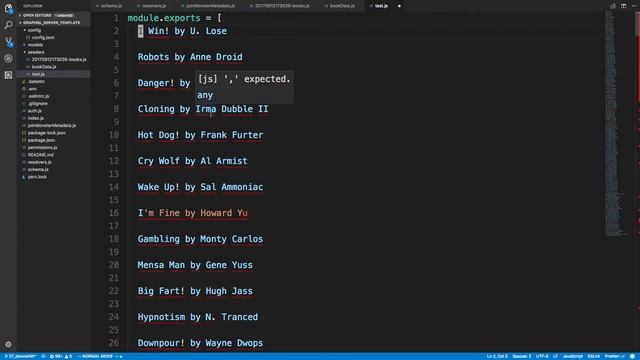Open the Explorer view in the activity bar
Screen dimensions: 640x360
pos(8,8)
